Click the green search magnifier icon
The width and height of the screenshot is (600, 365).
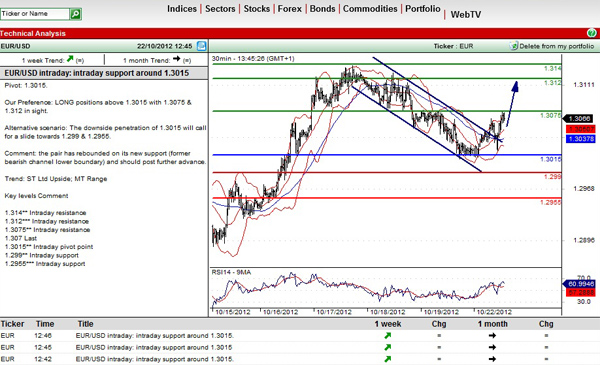(x=75, y=14)
